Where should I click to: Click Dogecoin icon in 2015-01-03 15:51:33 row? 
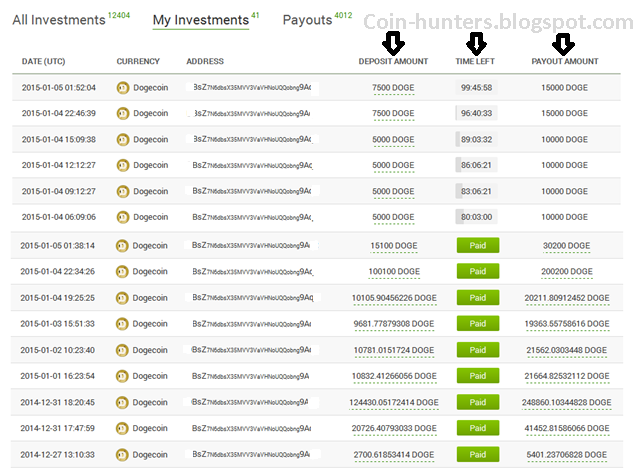tap(122, 324)
